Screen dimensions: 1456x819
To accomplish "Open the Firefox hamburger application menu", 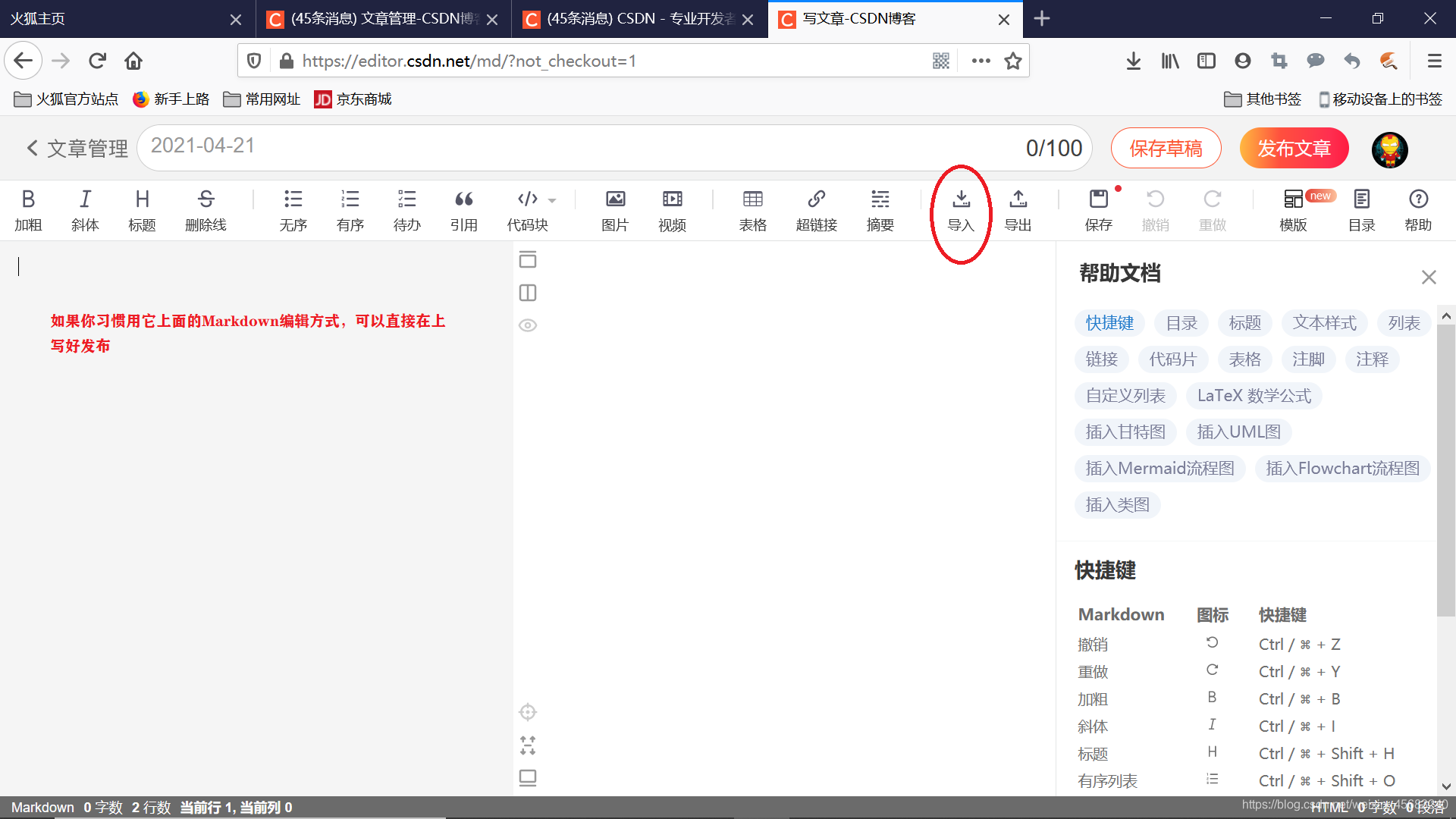I will pos(1434,61).
